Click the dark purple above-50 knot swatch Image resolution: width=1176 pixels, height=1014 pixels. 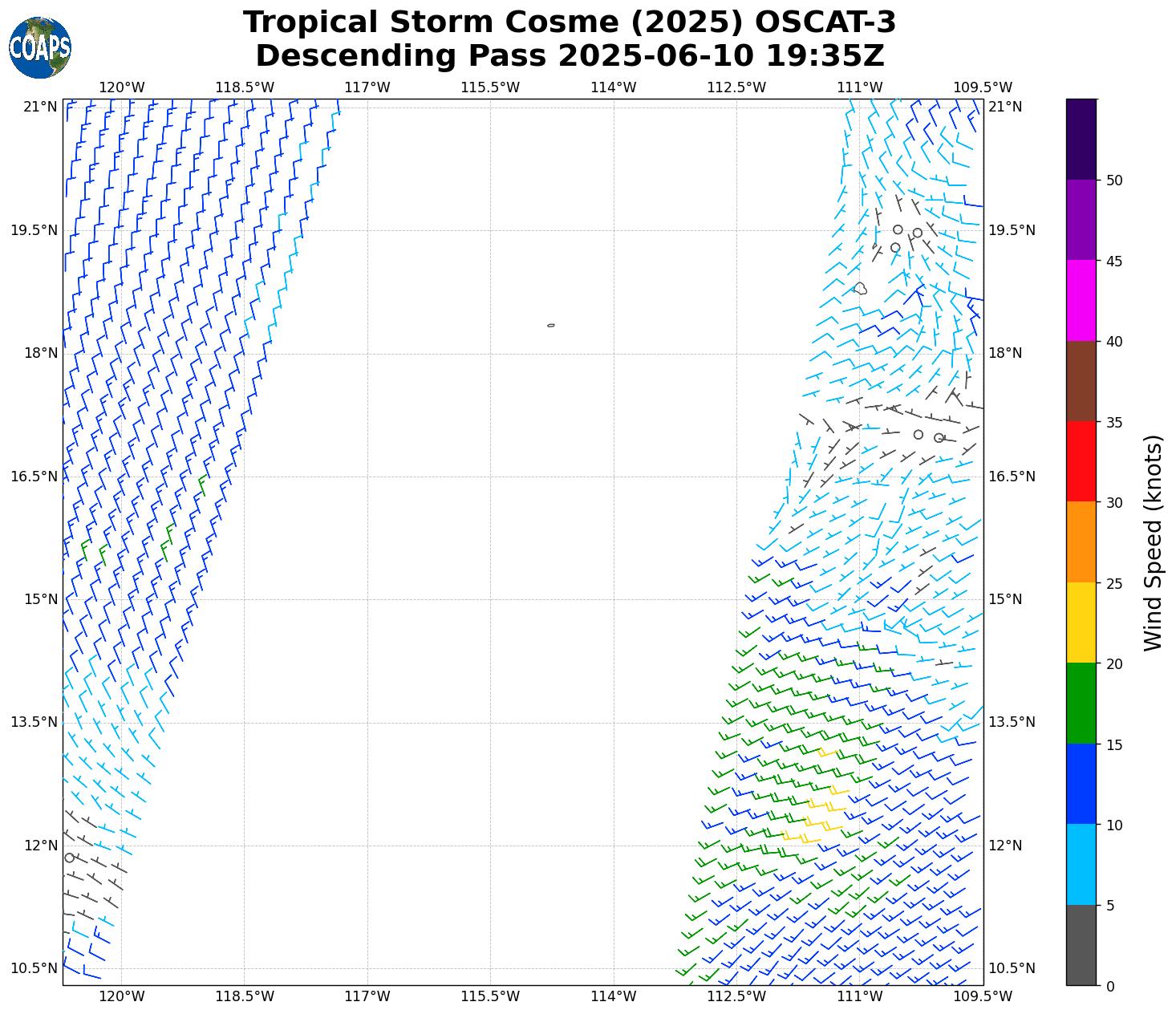pyautogui.click(x=1081, y=139)
